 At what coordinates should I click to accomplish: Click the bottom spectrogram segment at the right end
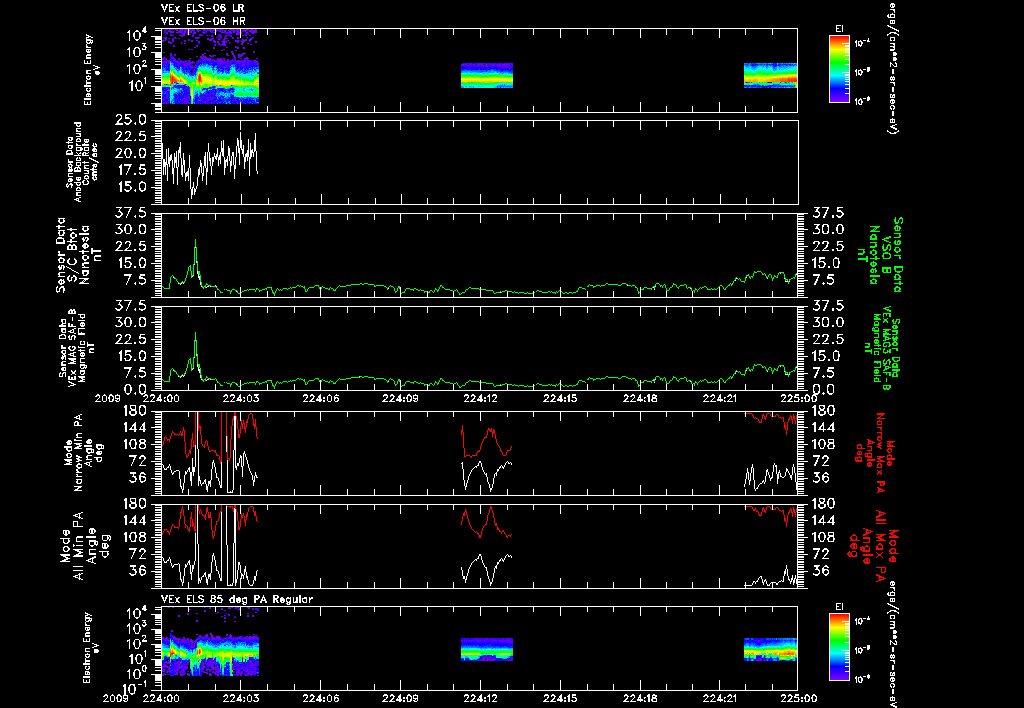click(771, 649)
